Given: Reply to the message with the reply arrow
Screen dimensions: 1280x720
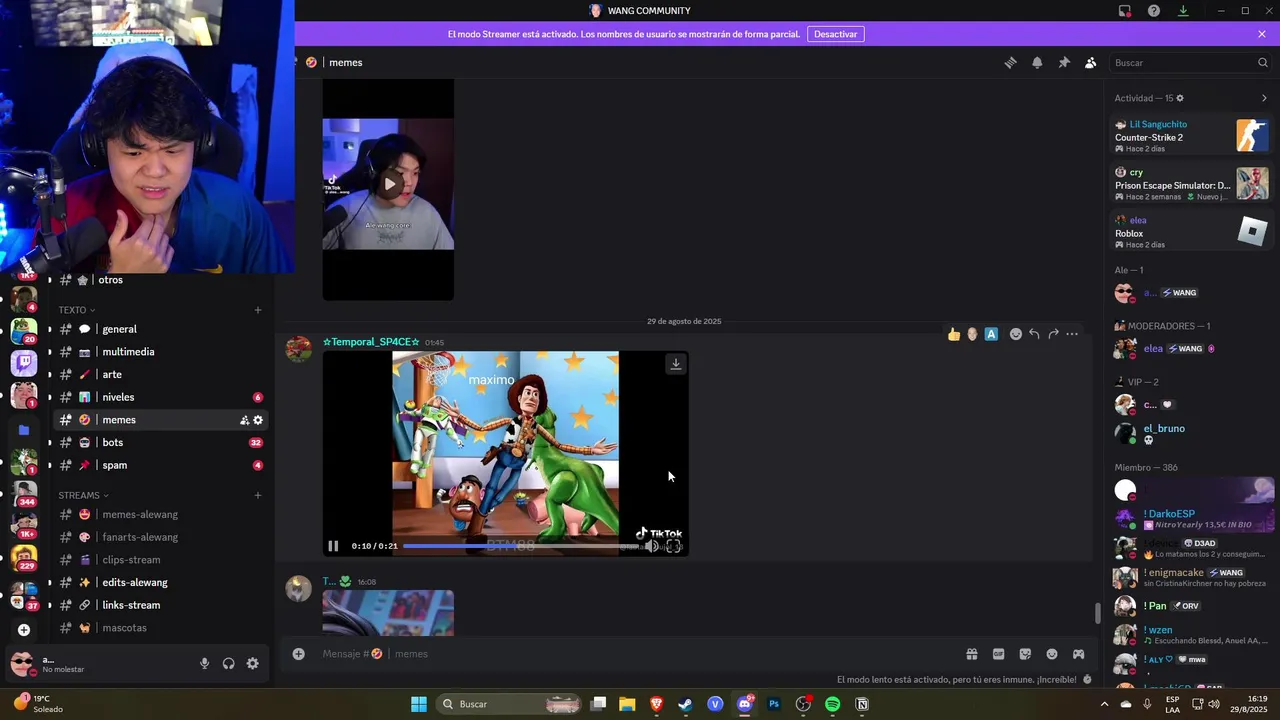Looking at the screenshot, I should [x=1034, y=334].
